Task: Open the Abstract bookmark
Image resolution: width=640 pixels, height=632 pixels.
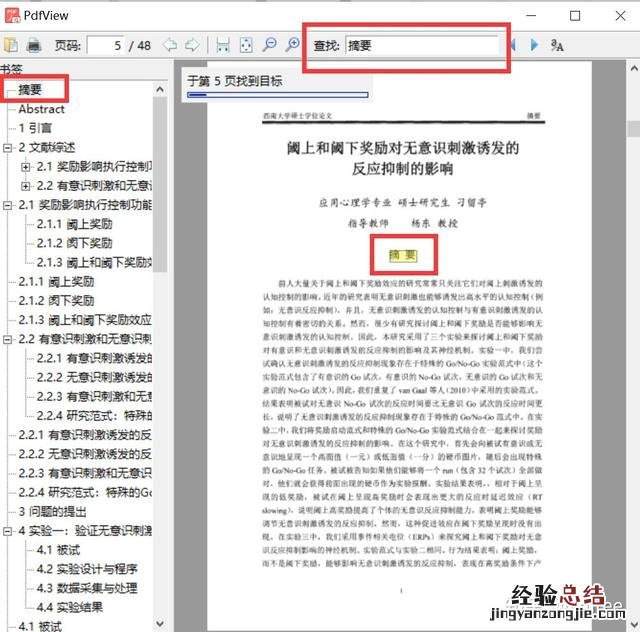Action: point(41,109)
